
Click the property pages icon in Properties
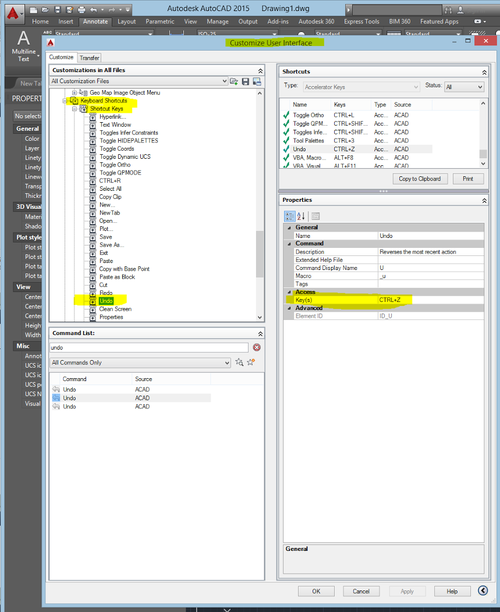315,216
